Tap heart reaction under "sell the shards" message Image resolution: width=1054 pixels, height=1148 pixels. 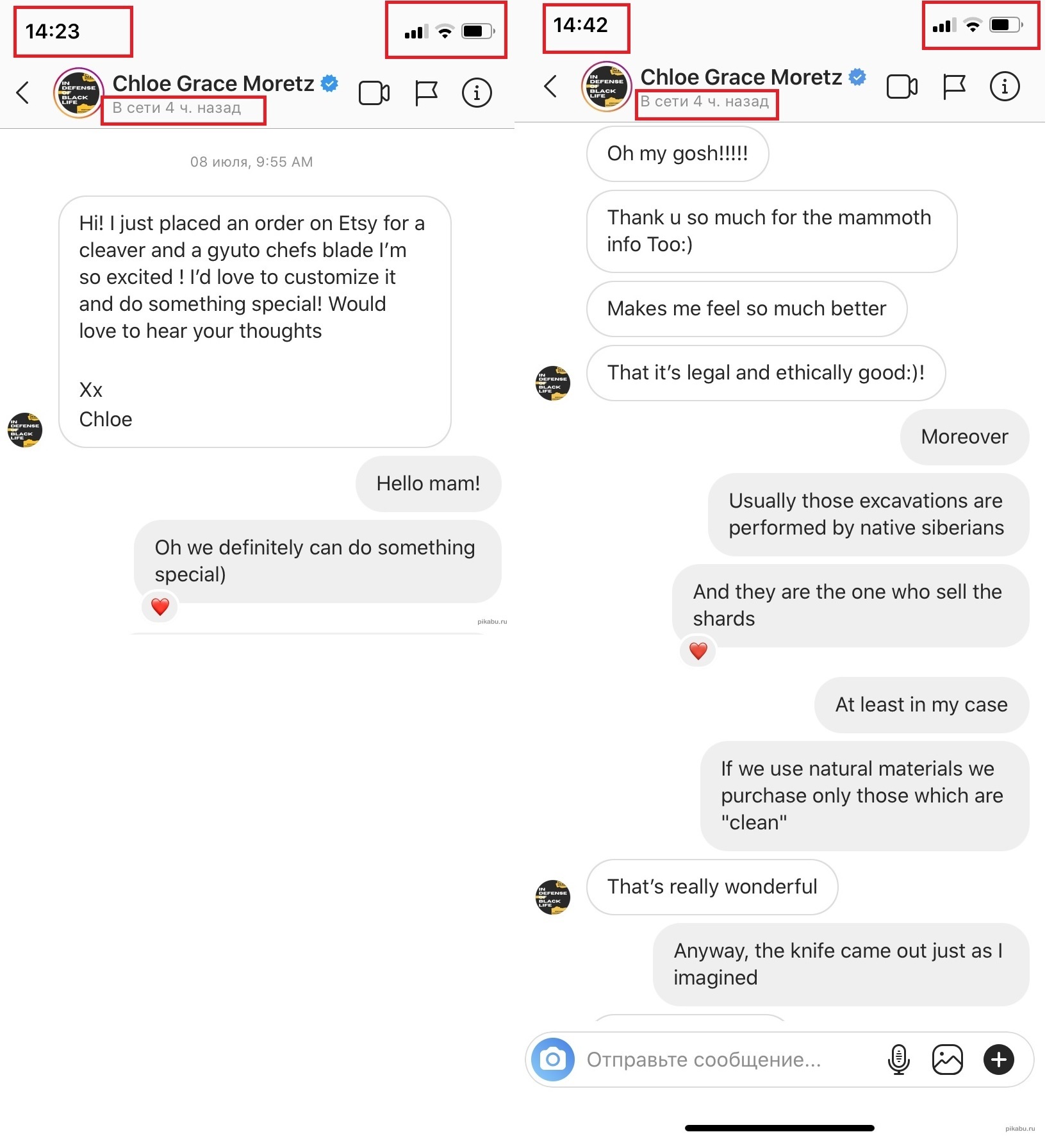tap(698, 651)
